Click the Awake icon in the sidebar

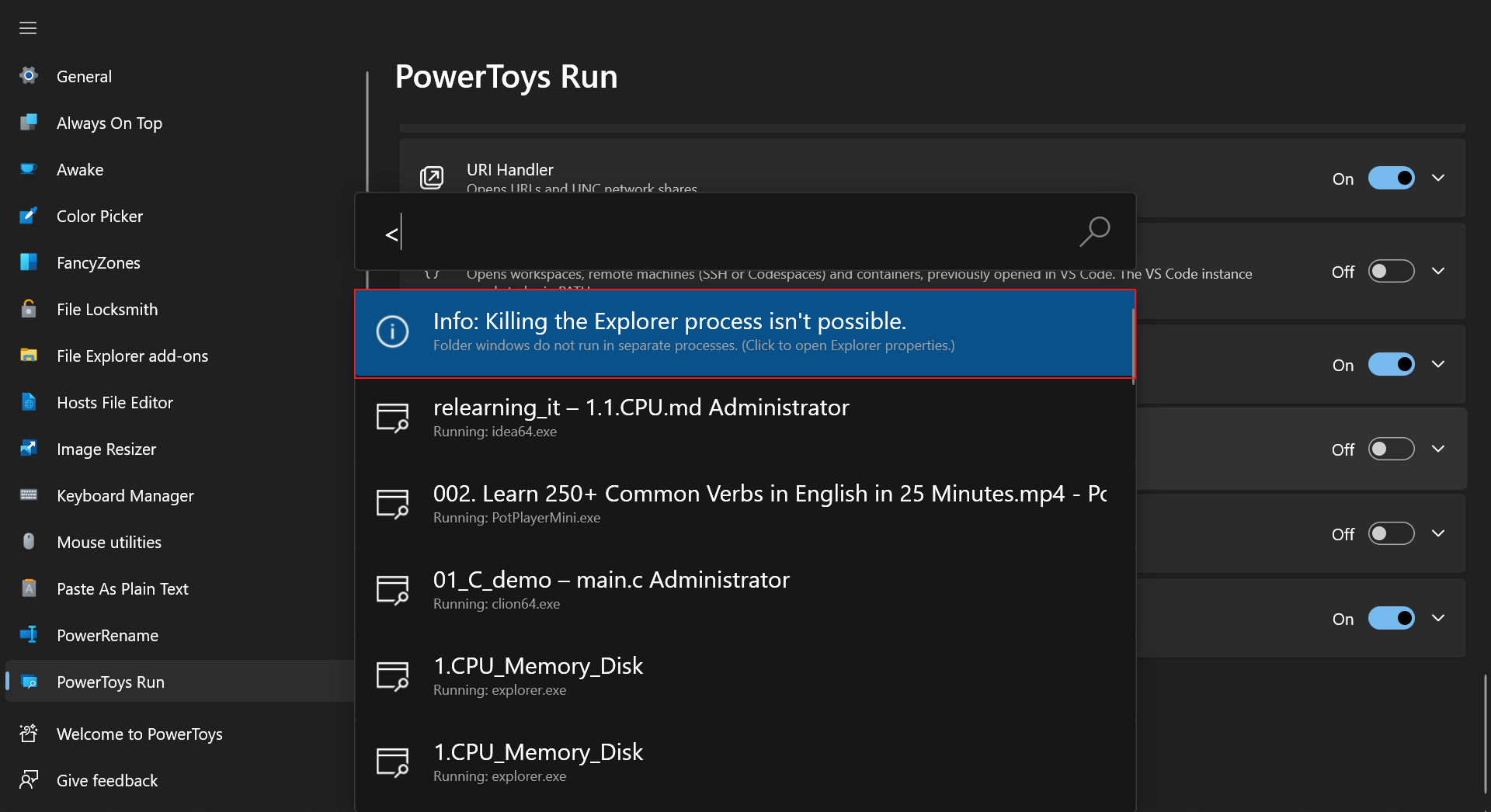click(x=28, y=169)
